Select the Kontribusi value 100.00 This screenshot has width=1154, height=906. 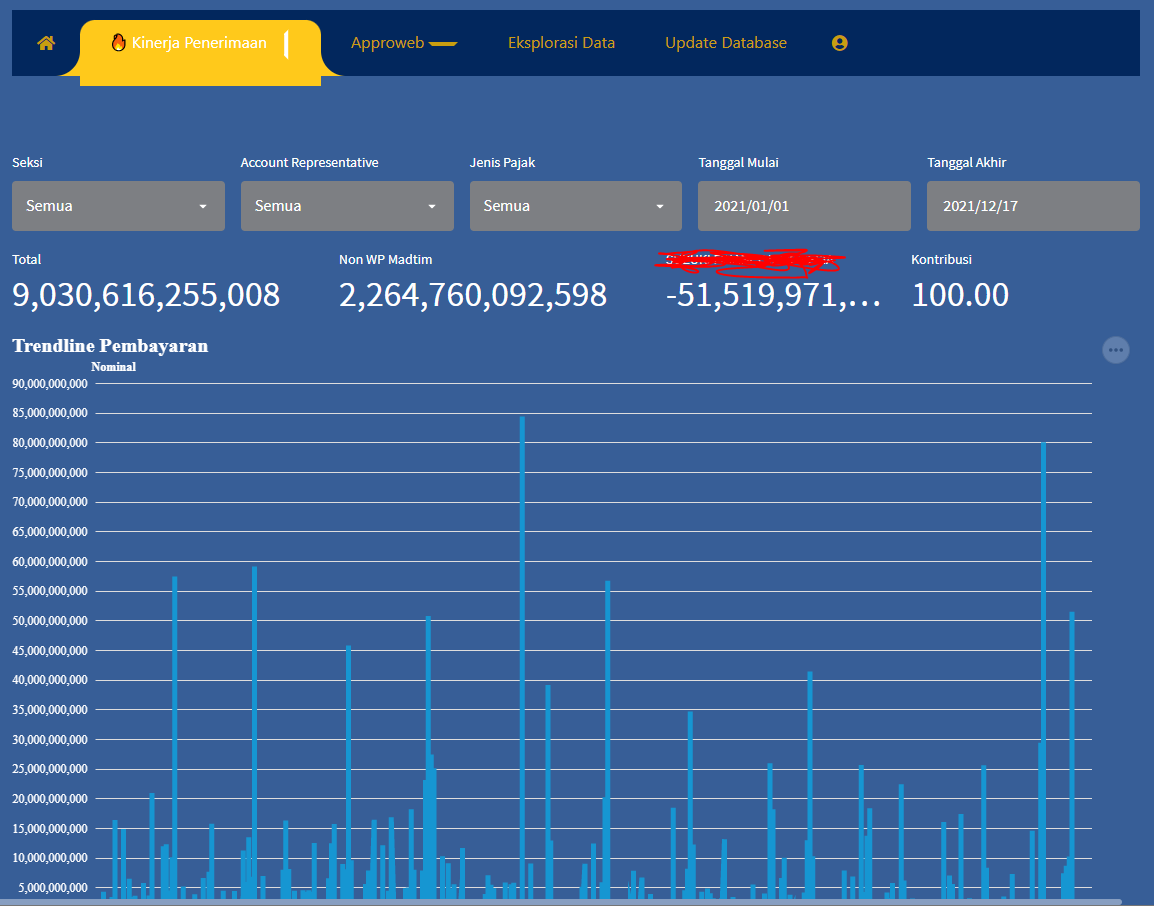point(960,295)
